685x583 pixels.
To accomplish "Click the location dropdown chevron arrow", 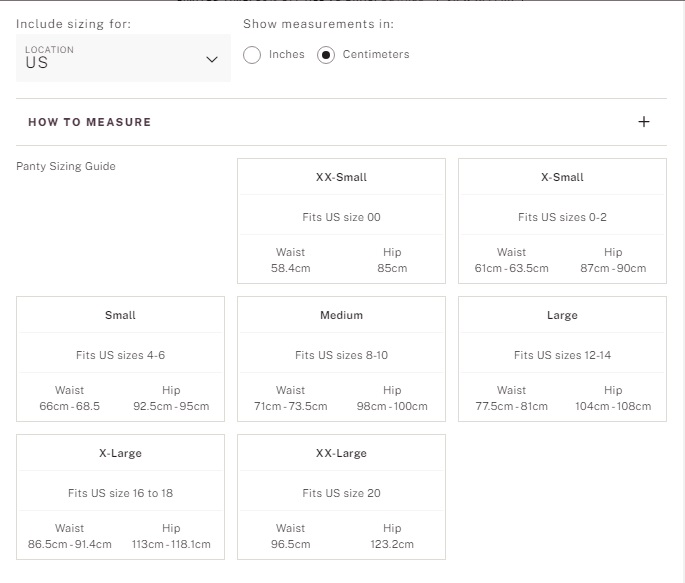I will coord(212,59).
